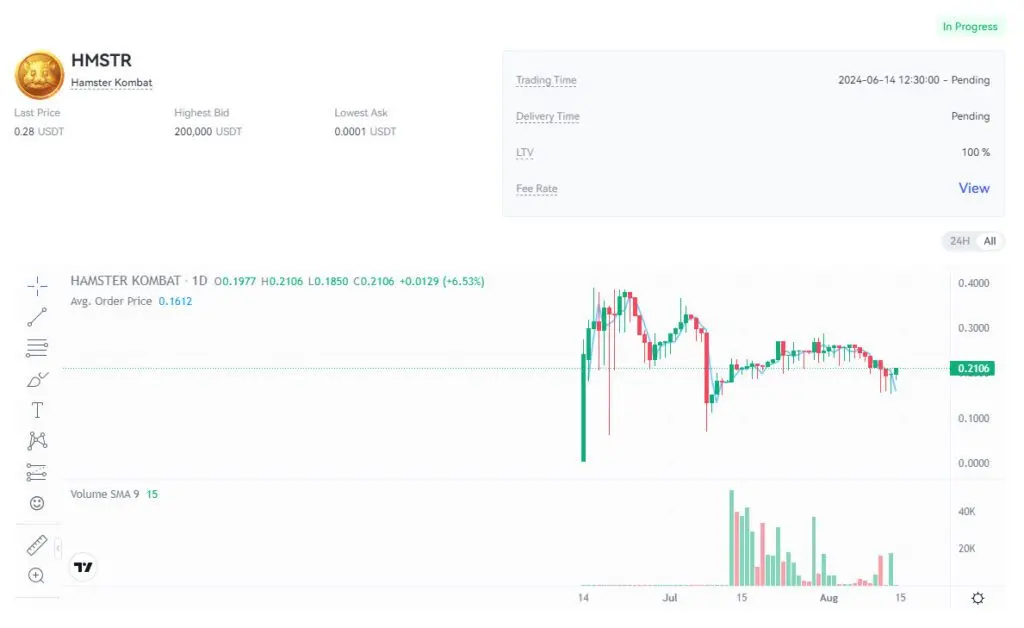The image size is (1024, 628).
Task: Switch chart range to 24H
Action: (959, 241)
